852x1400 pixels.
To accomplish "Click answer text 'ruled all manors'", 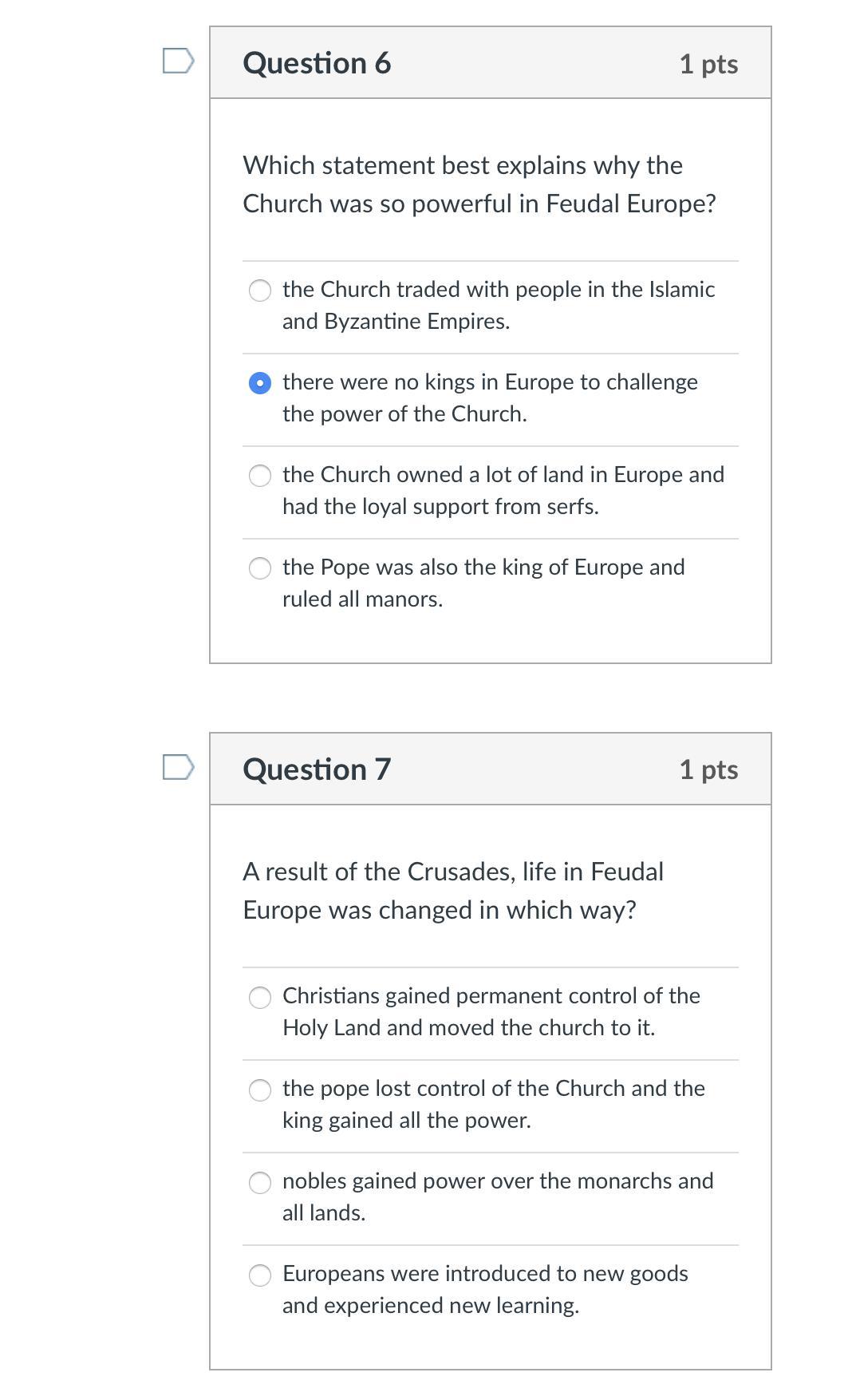I will coord(362,599).
